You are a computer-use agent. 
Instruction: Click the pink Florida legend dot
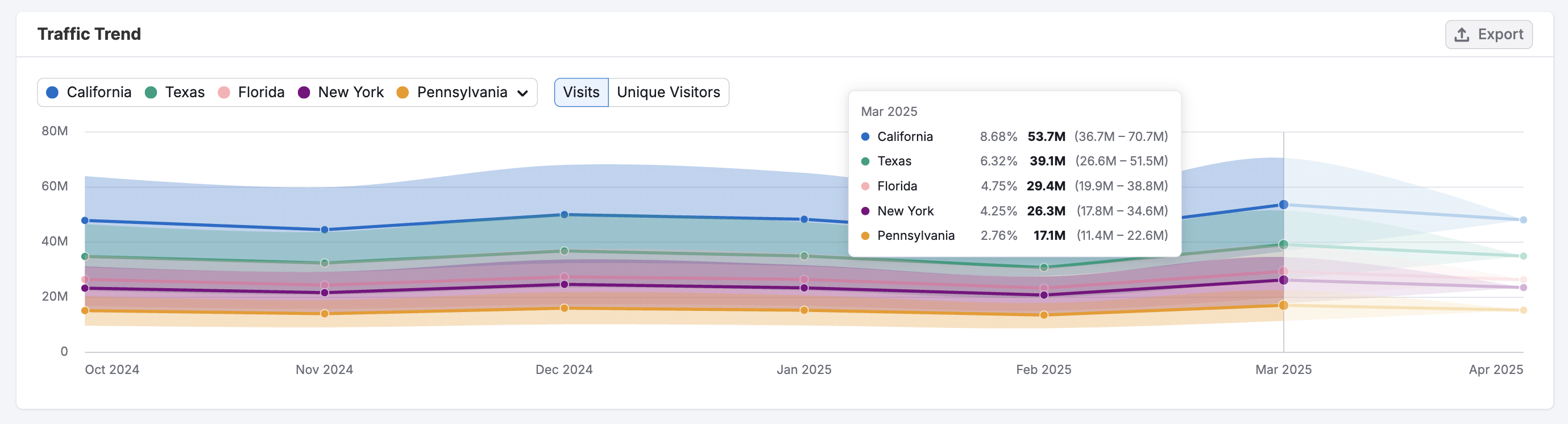tap(226, 93)
